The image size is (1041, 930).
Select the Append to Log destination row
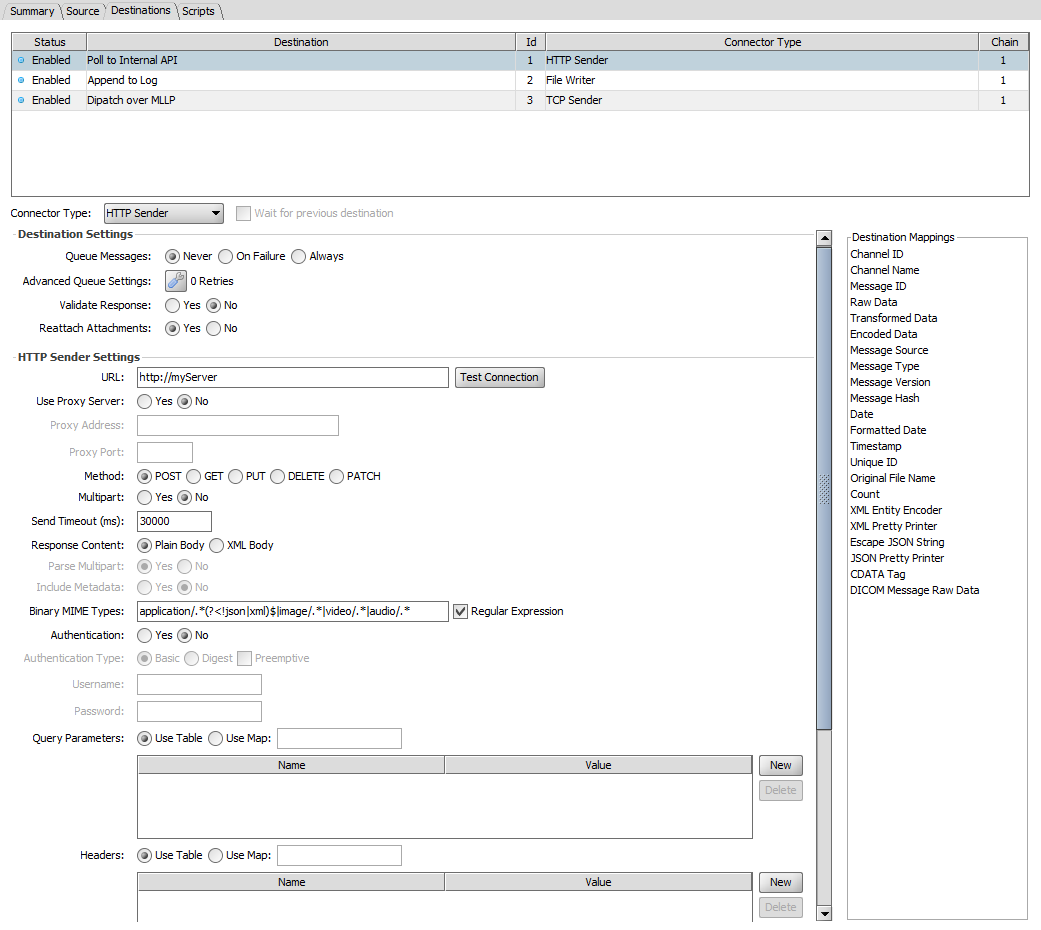click(x=300, y=80)
